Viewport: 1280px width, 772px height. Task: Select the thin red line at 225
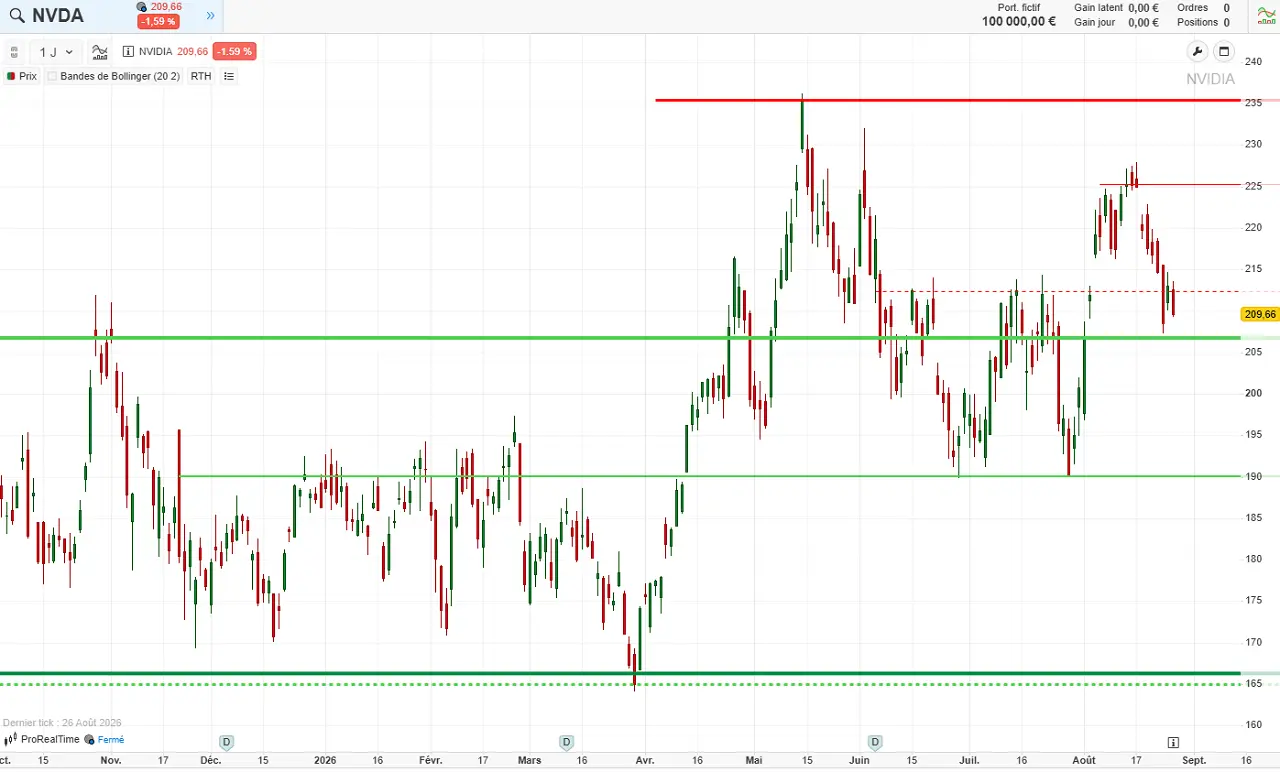tap(1170, 184)
